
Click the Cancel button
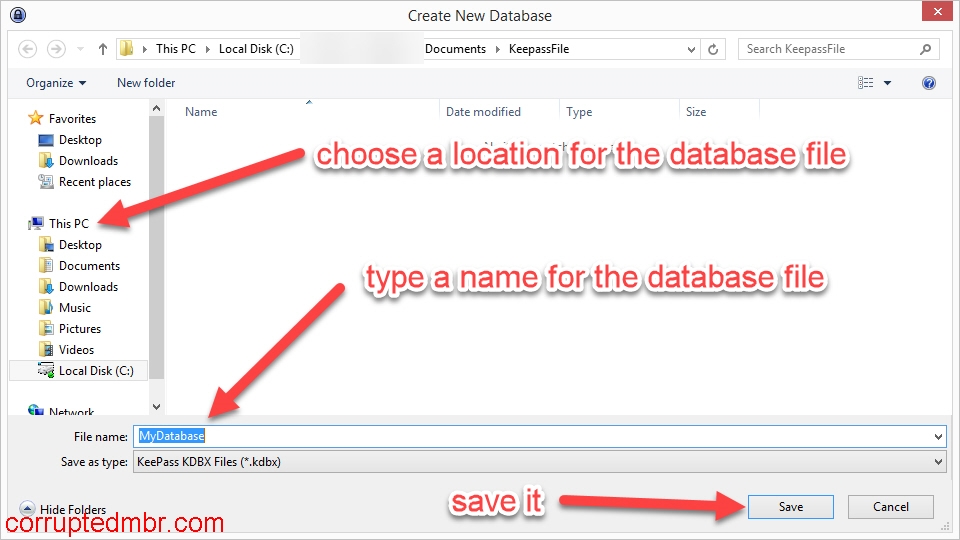coord(891,507)
